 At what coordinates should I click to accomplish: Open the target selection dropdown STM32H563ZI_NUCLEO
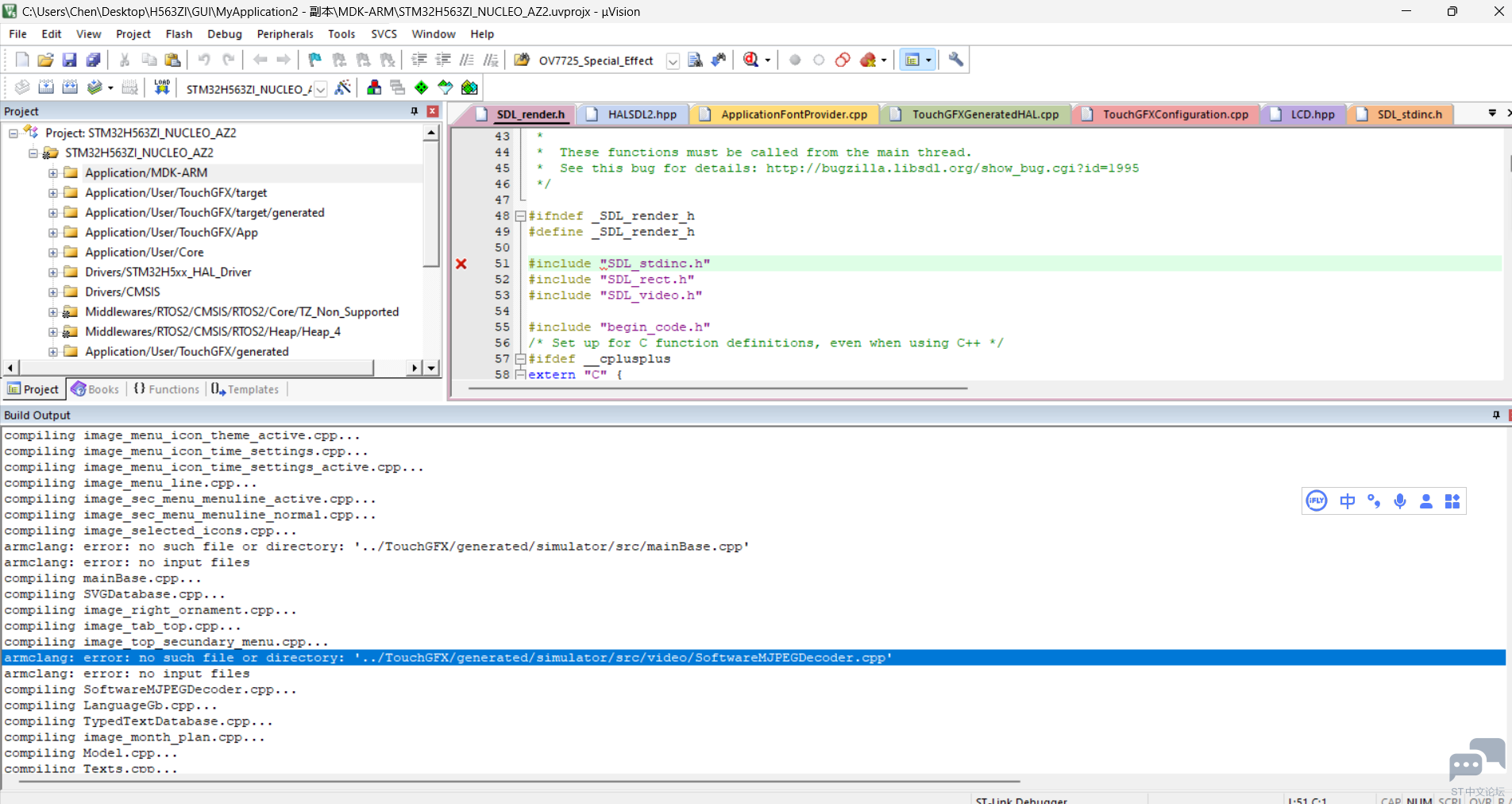point(320,89)
